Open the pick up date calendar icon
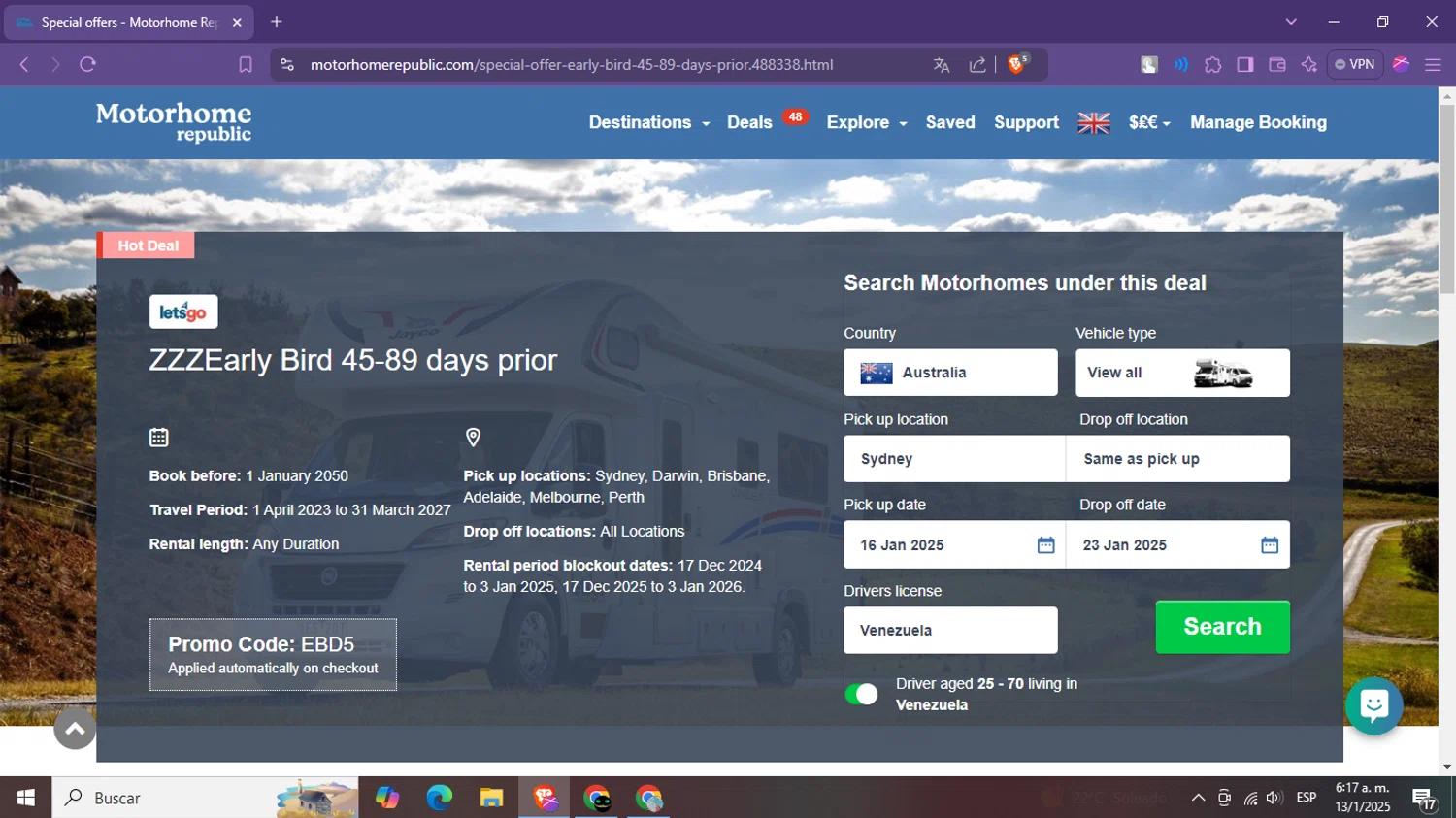 click(1045, 545)
